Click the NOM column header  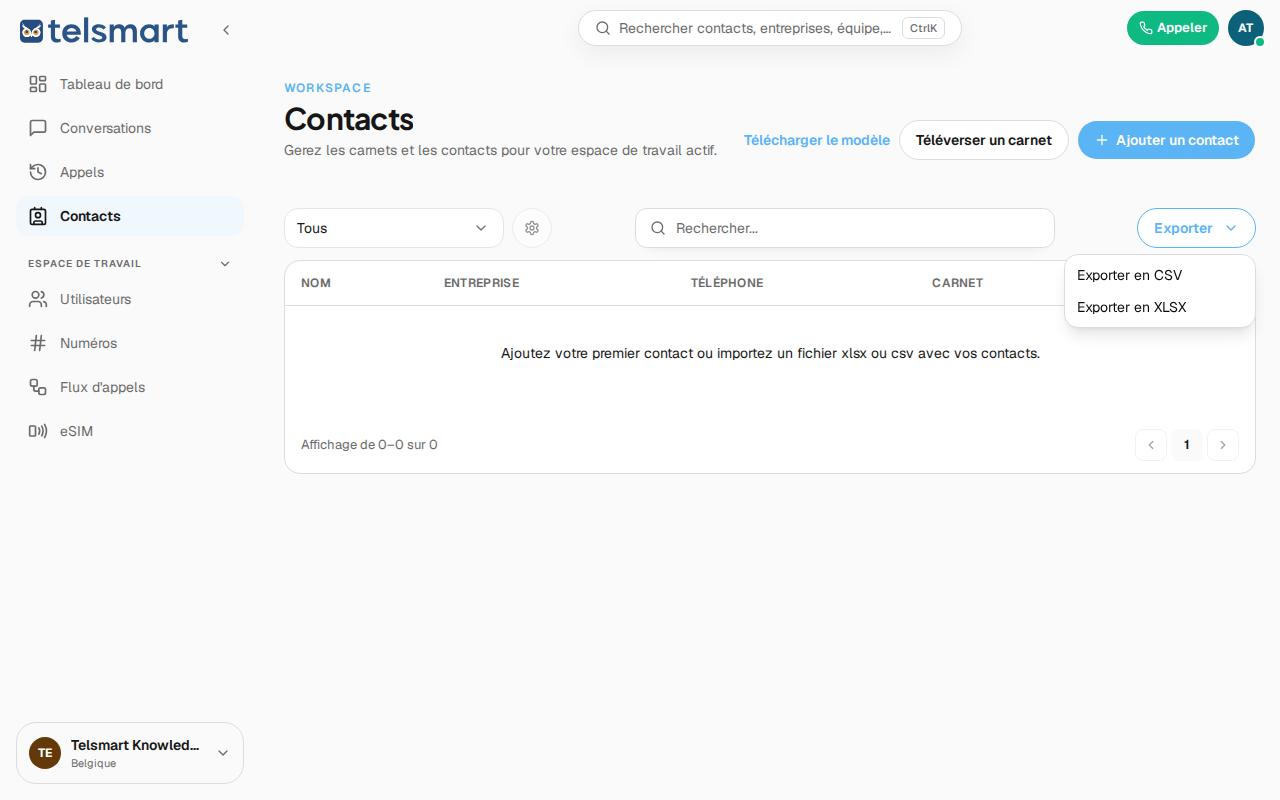click(x=316, y=283)
